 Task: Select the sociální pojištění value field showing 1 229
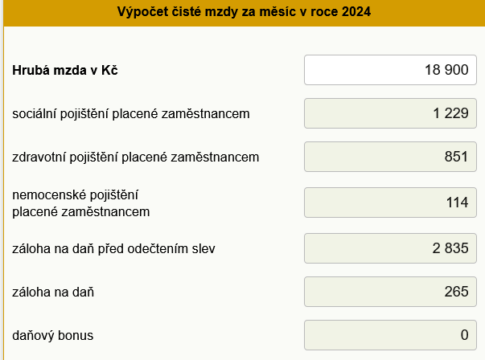pos(390,113)
